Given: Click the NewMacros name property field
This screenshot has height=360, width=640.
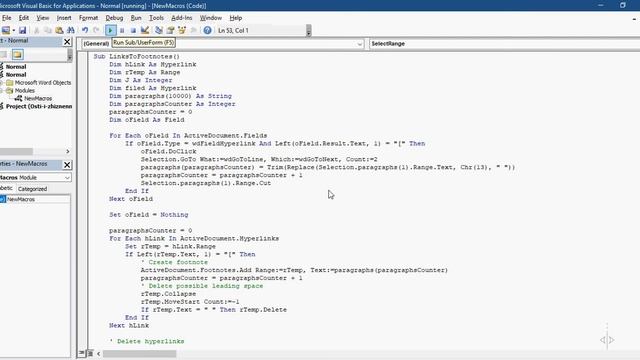Looking at the screenshot, I should [38, 199].
